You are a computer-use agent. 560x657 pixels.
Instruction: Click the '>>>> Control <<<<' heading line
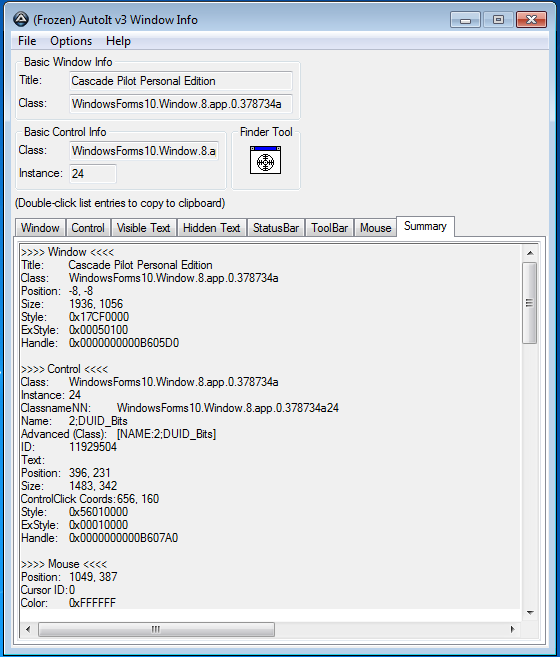(x=65, y=369)
